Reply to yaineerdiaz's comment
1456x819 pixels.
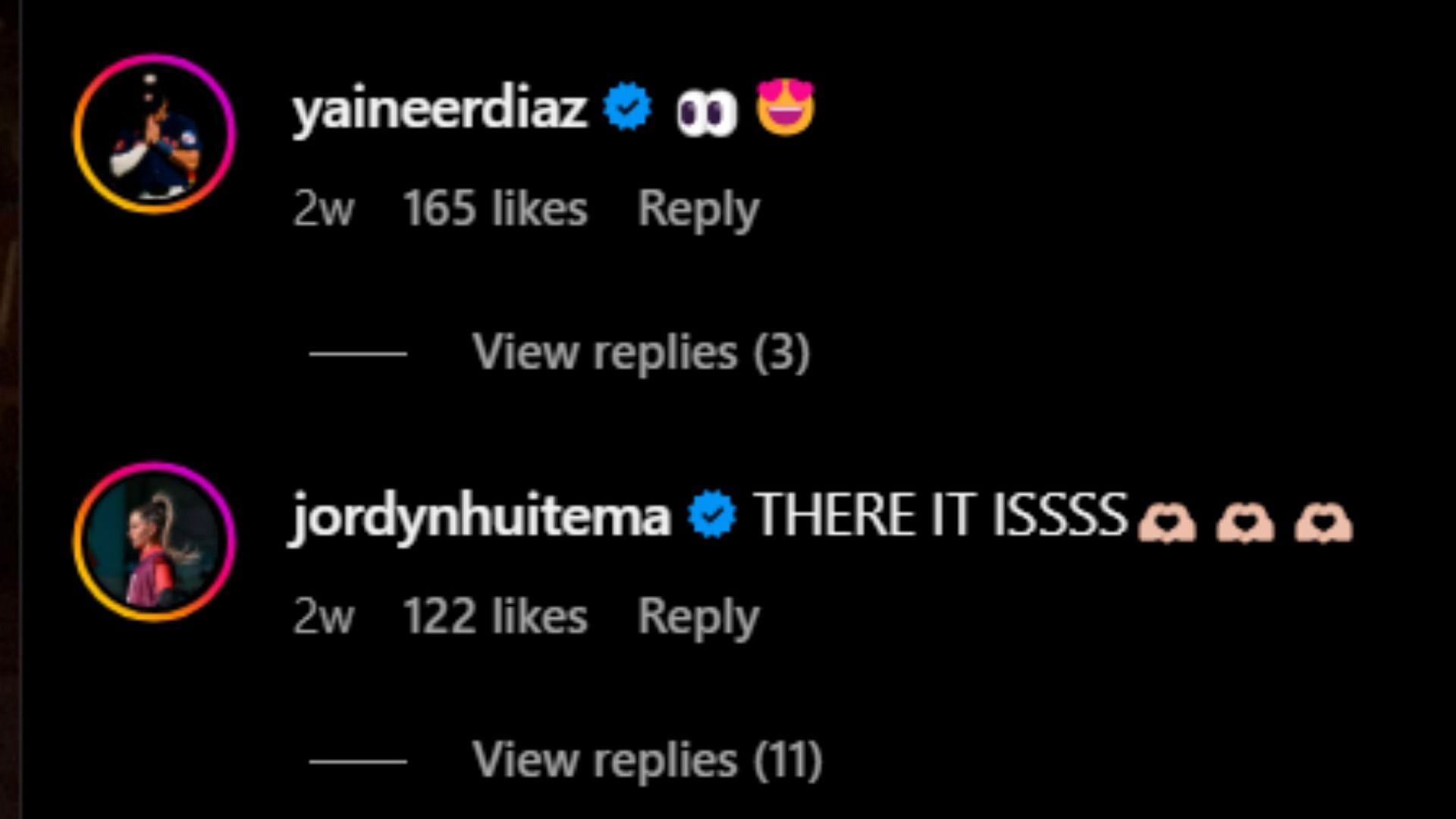tap(698, 209)
